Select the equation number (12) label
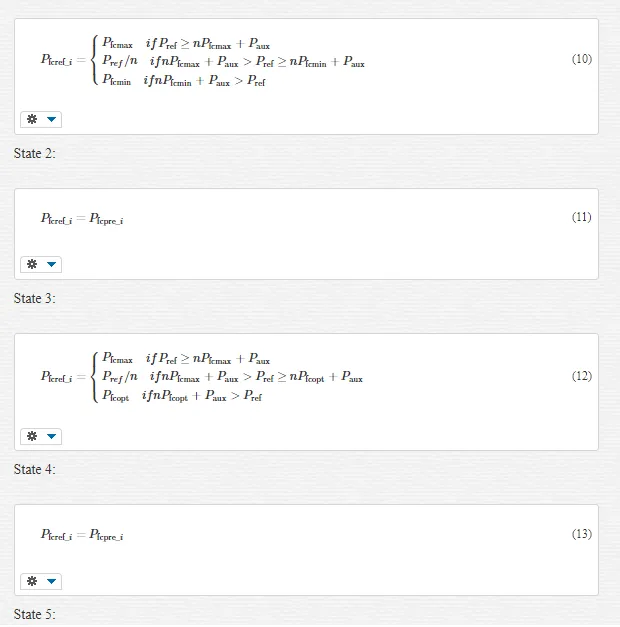The width and height of the screenshot is (620, 627). point(582,376)
